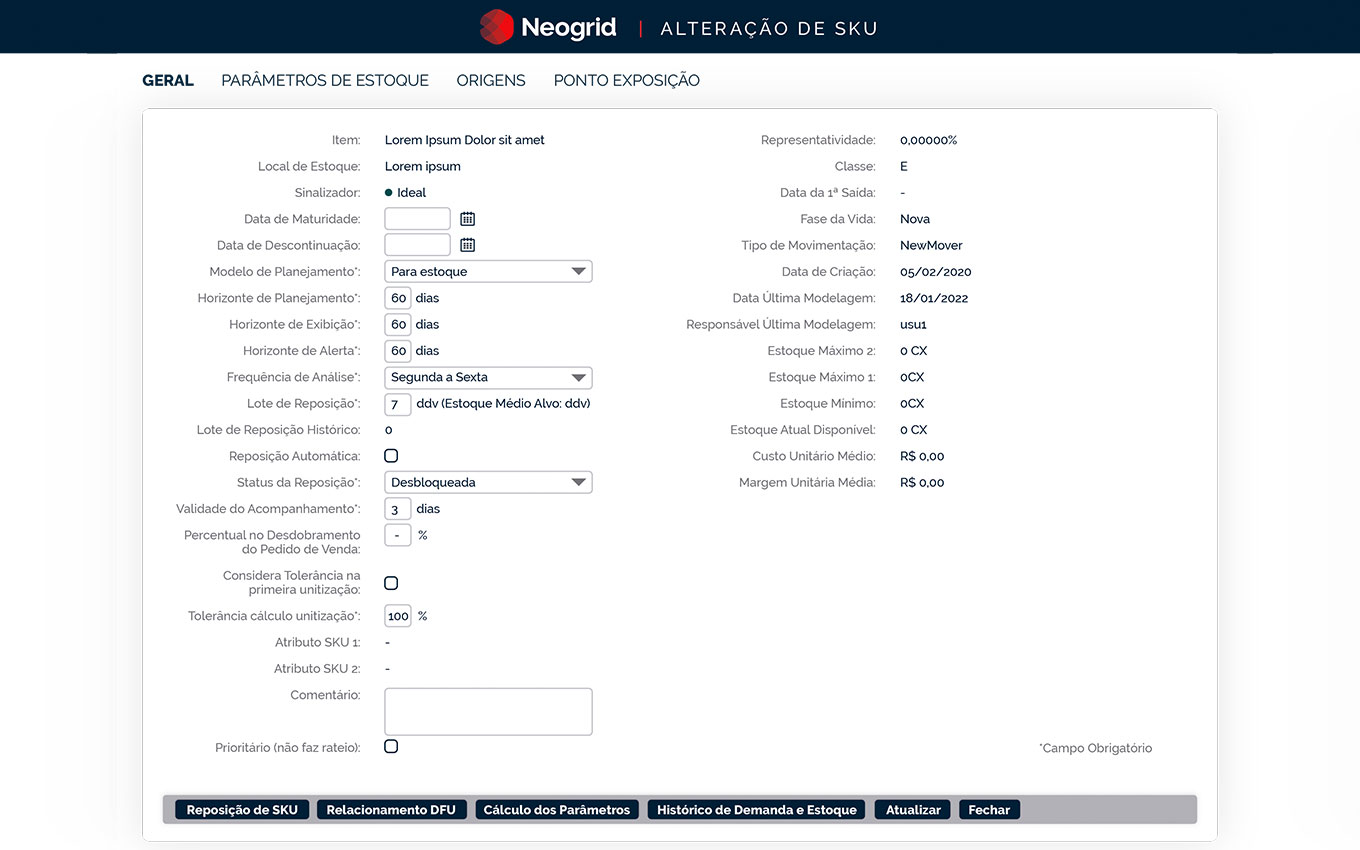1360x850 pixels.
Task: Click the Reposição de SKU button
Action: pyautogui.click(x=242, y=810)
